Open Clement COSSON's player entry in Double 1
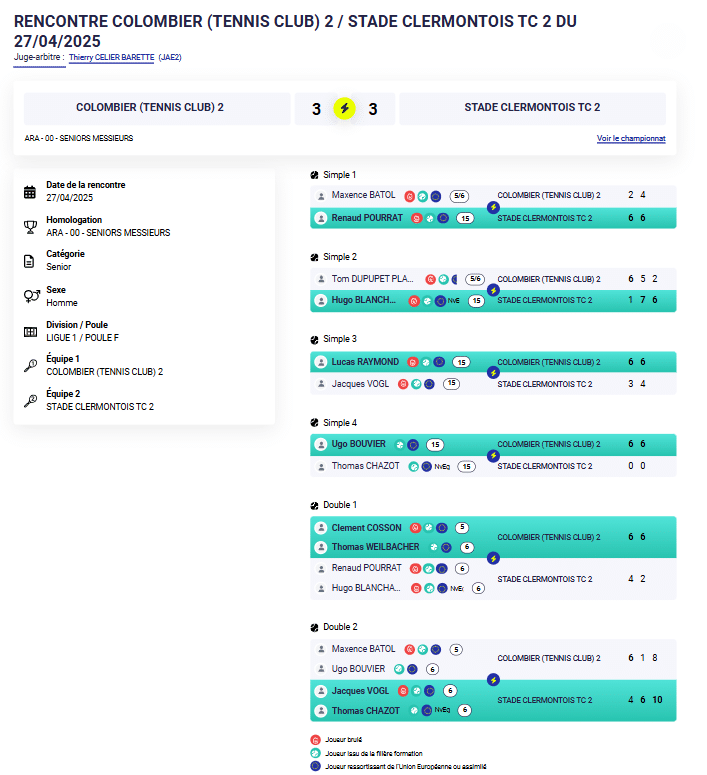 coord(366,528)
